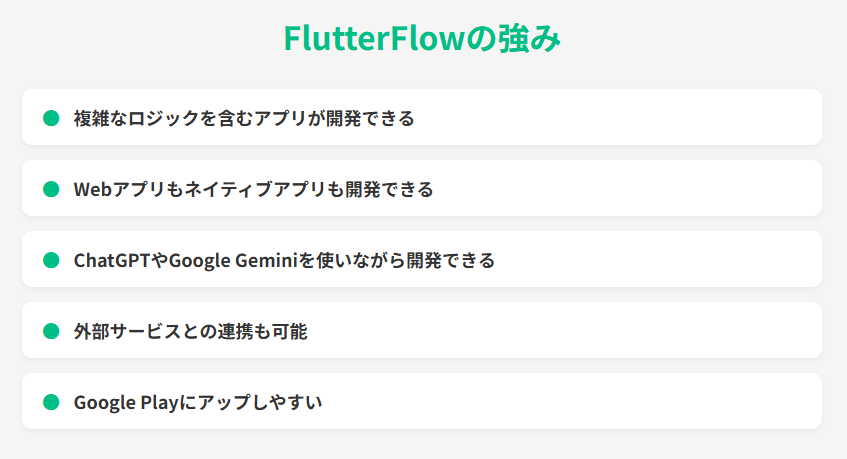Select text Webアプリもネイティブアプリも開発できる

(253, 190)
